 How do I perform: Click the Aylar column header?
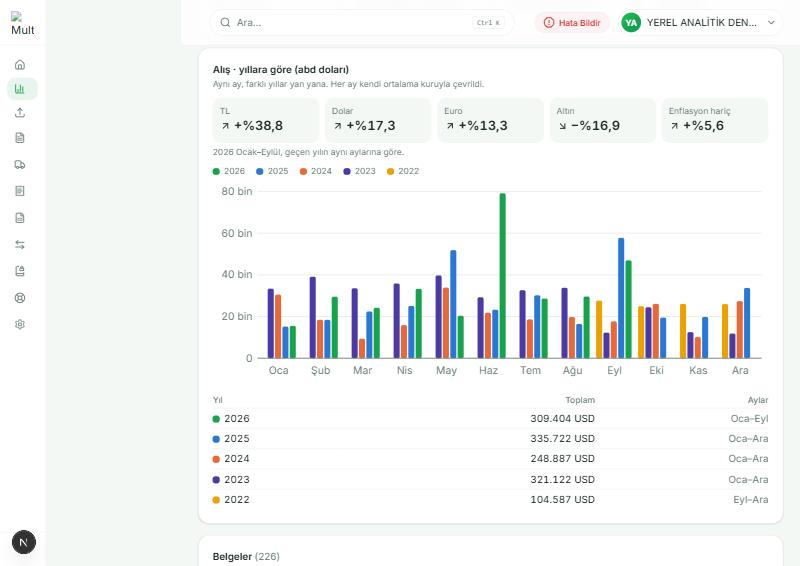758,400
